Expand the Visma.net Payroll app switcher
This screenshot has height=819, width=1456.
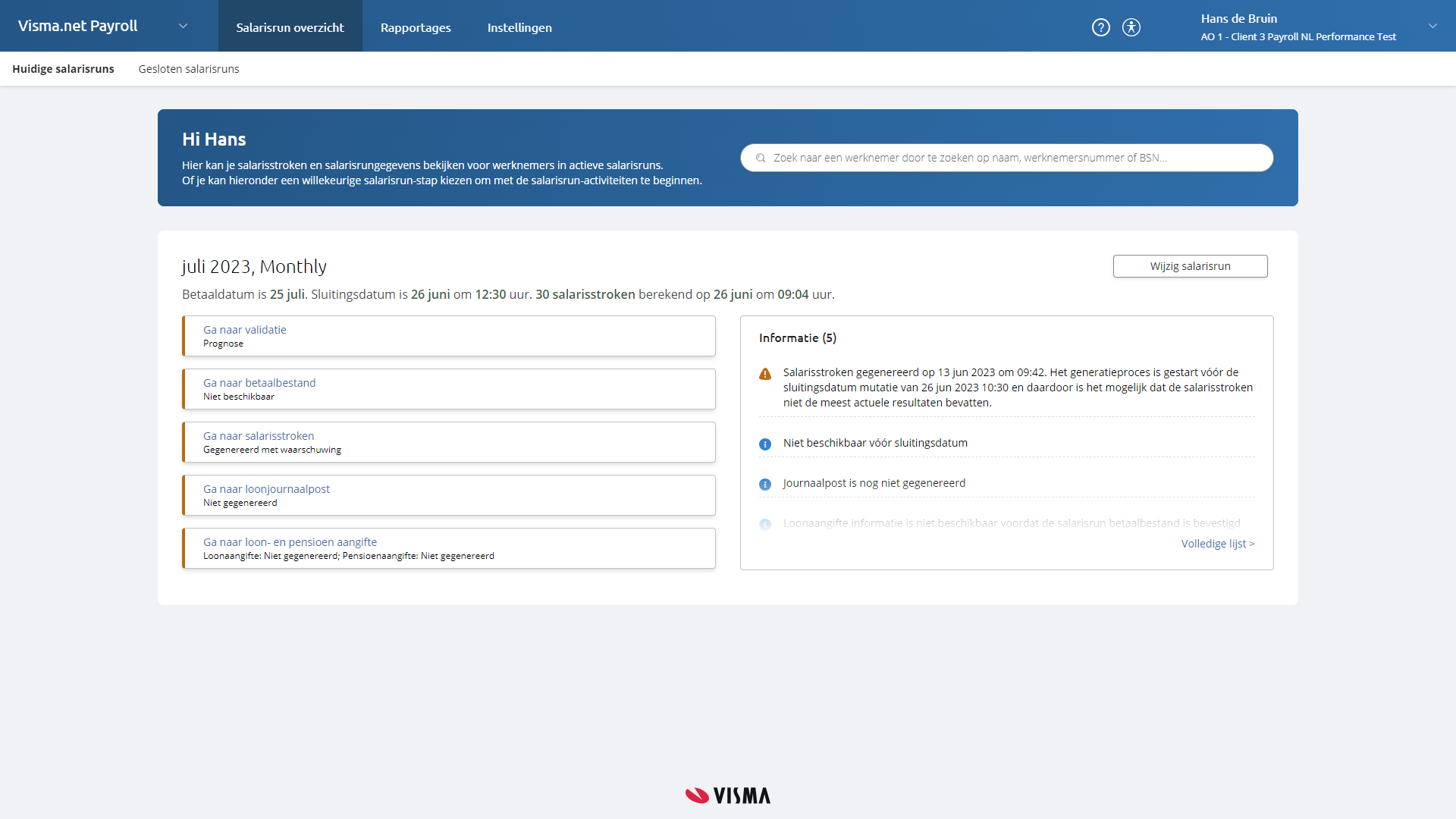(183, 26)
